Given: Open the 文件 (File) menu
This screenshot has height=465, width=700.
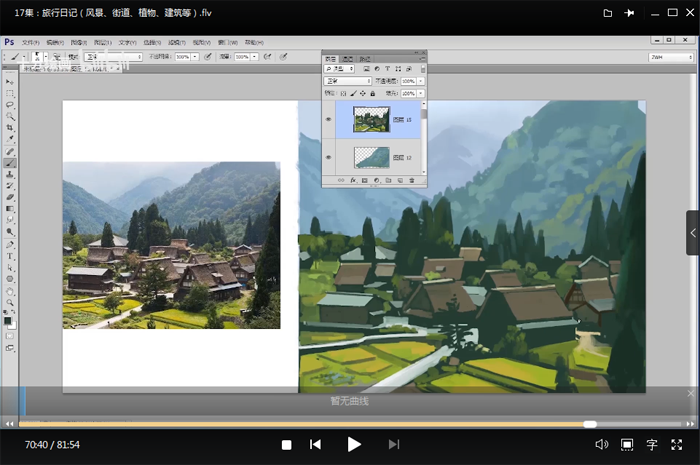Looking at the screenshot, I should click(30, 44).
